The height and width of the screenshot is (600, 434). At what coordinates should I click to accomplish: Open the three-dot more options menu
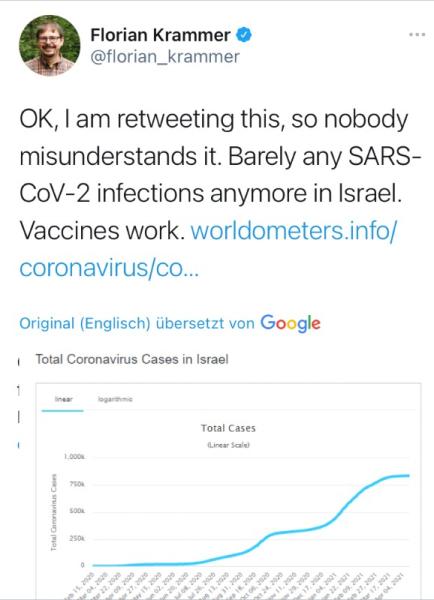(417, 34)
